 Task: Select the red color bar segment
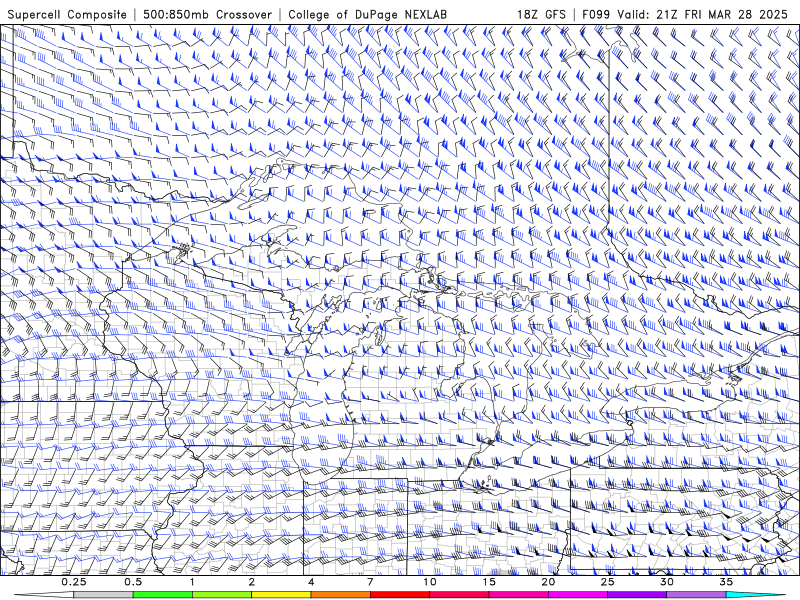point(399,595)
